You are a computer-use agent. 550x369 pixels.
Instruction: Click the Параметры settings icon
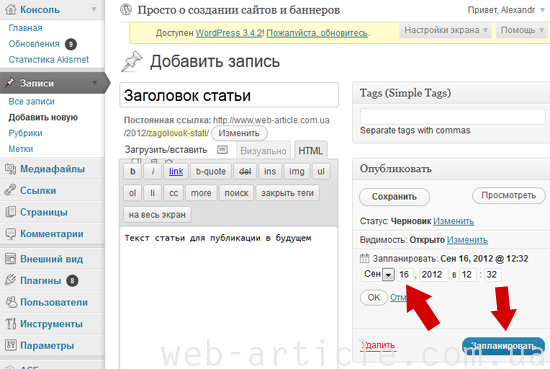(x=11, y=345)
